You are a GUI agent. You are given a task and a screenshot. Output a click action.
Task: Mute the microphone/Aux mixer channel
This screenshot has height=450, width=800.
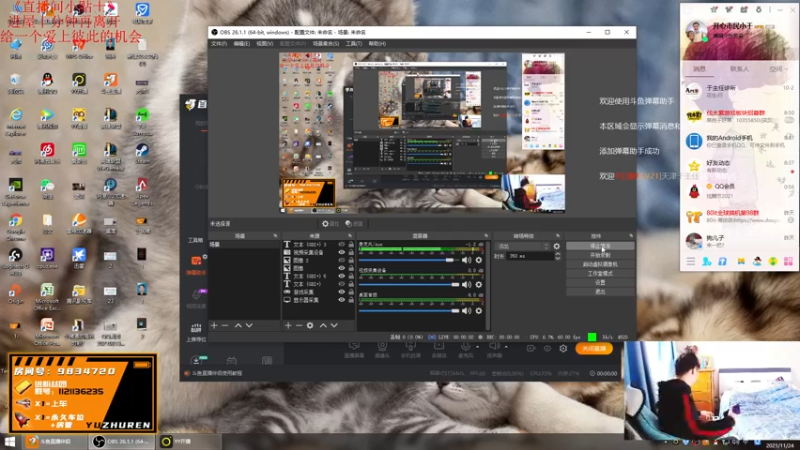(466, 260)
